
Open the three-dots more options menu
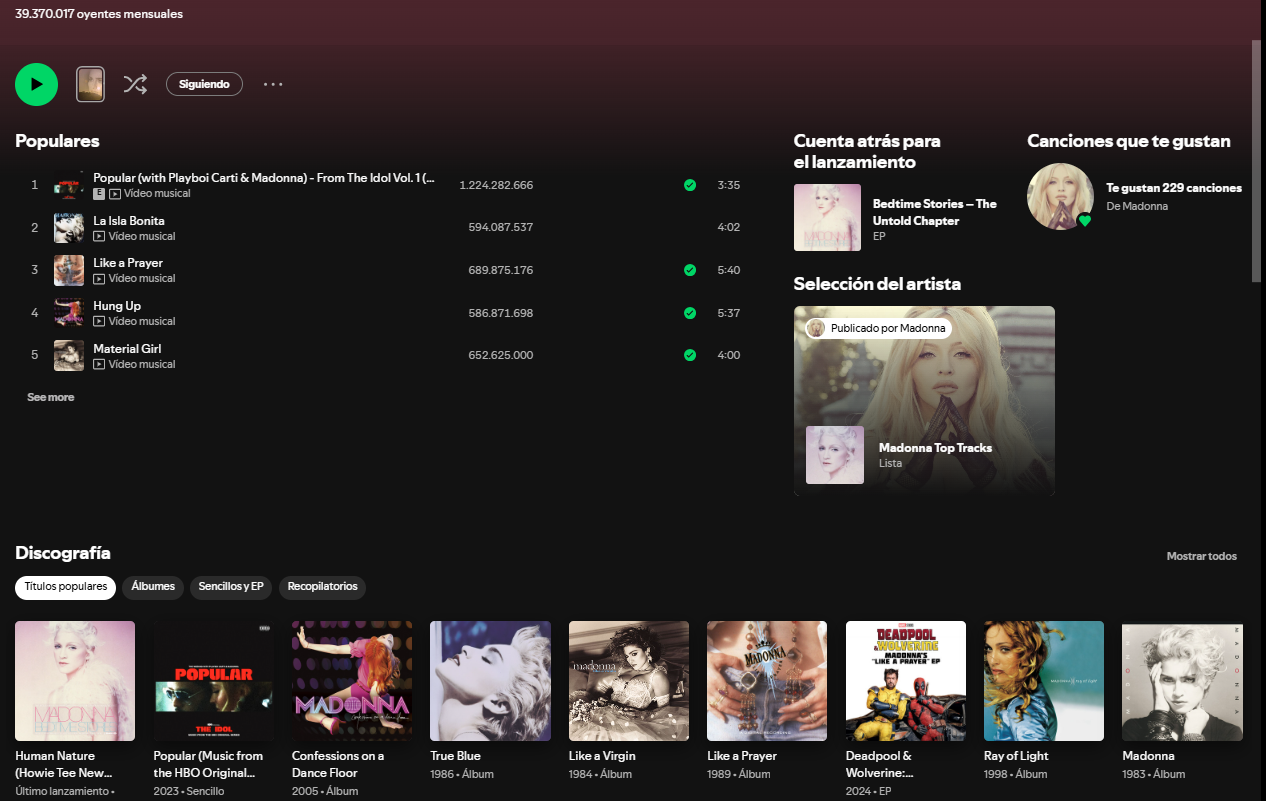point(273,84)
